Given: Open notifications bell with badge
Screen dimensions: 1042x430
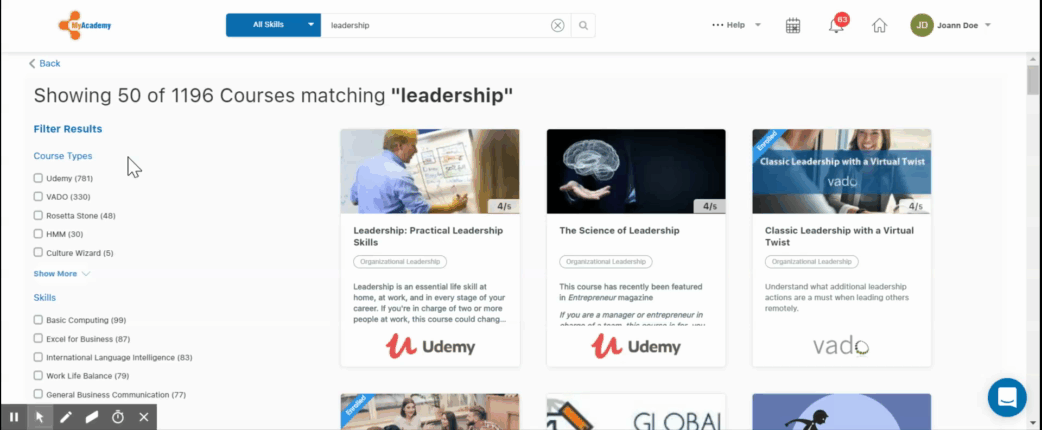Looking at the screenshot, I should 837,25.
